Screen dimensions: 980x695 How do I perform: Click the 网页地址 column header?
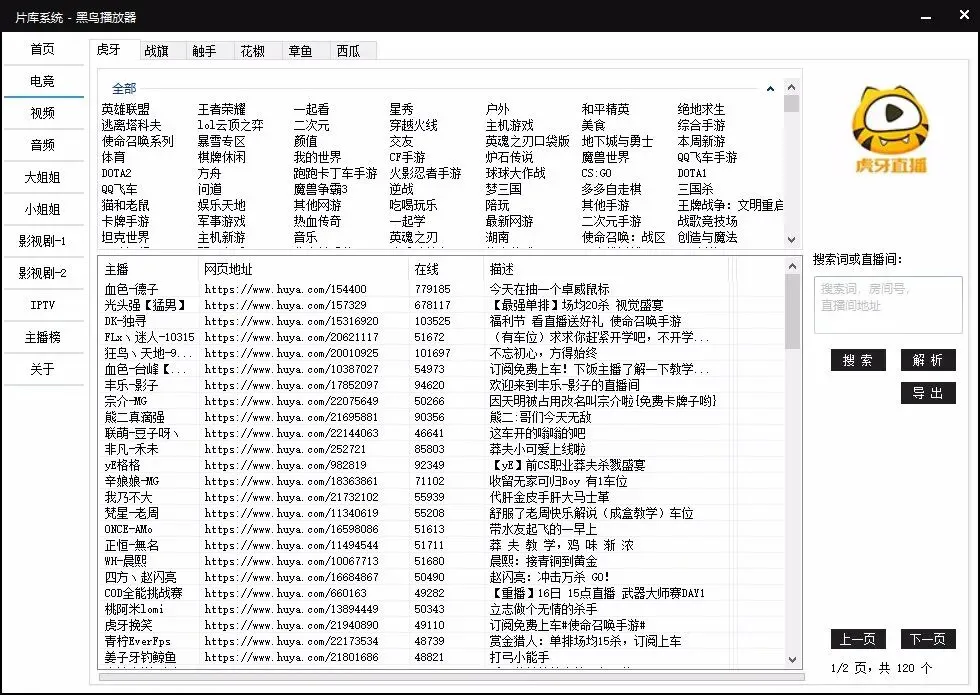point(303,269)
